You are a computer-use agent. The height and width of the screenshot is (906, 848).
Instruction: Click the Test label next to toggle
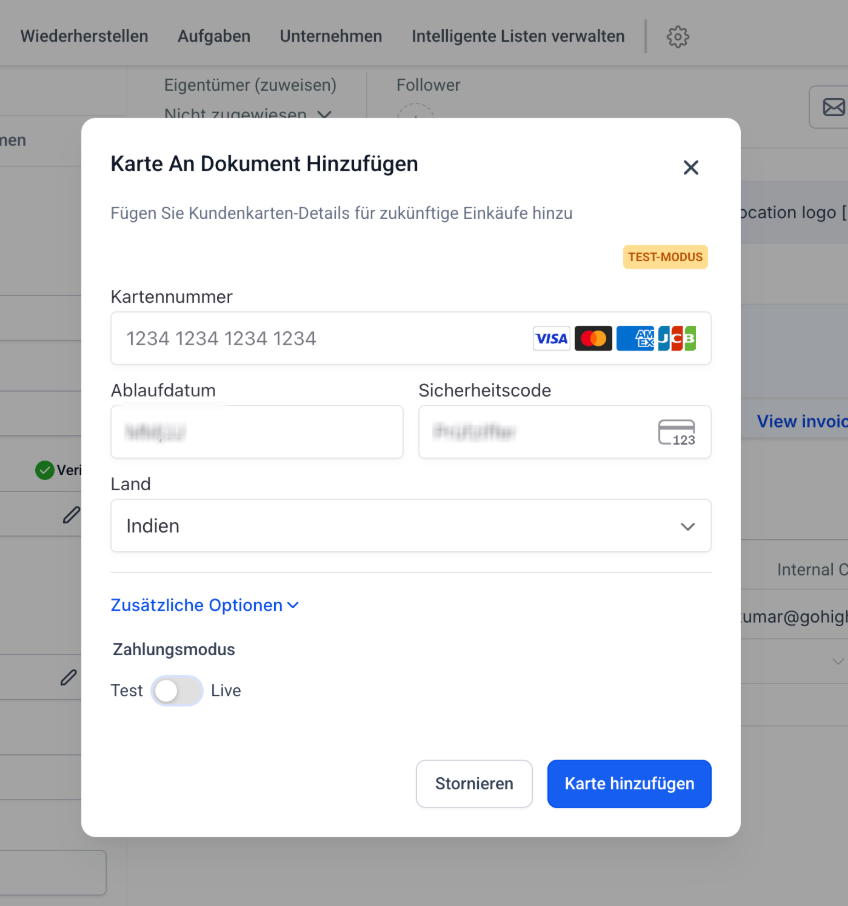127,690
